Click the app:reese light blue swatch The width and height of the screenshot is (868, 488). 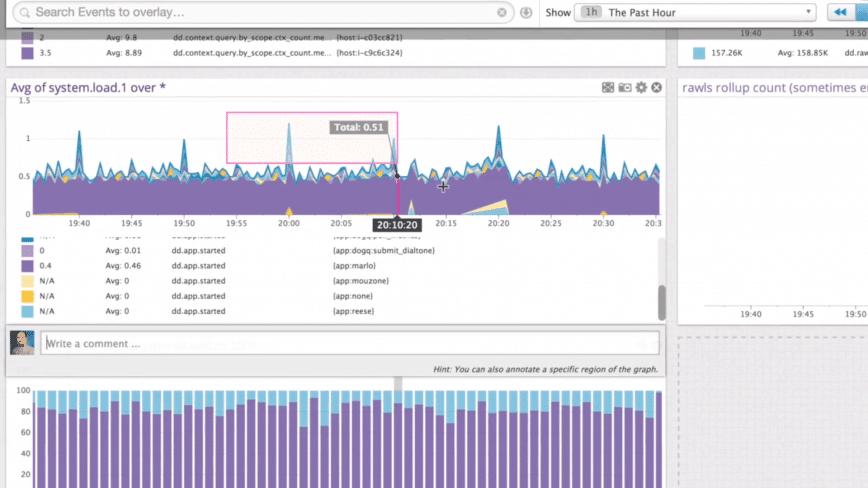pos(27,311)
